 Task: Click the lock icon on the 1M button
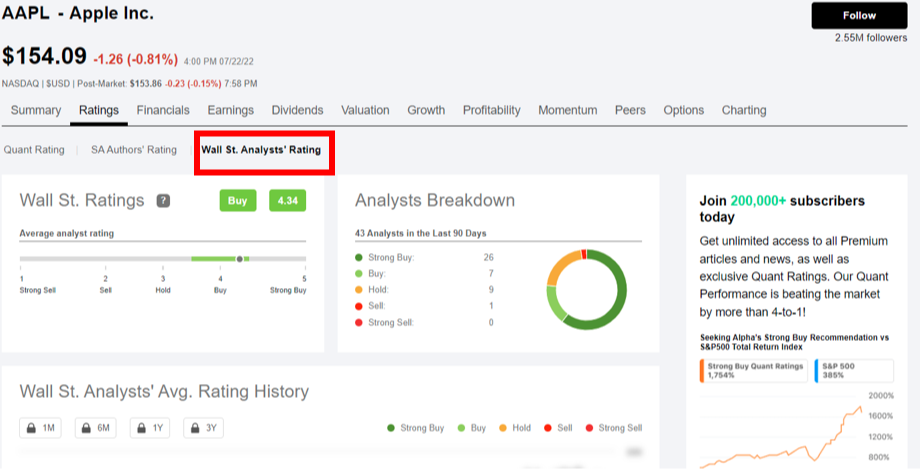coord(32,428)
